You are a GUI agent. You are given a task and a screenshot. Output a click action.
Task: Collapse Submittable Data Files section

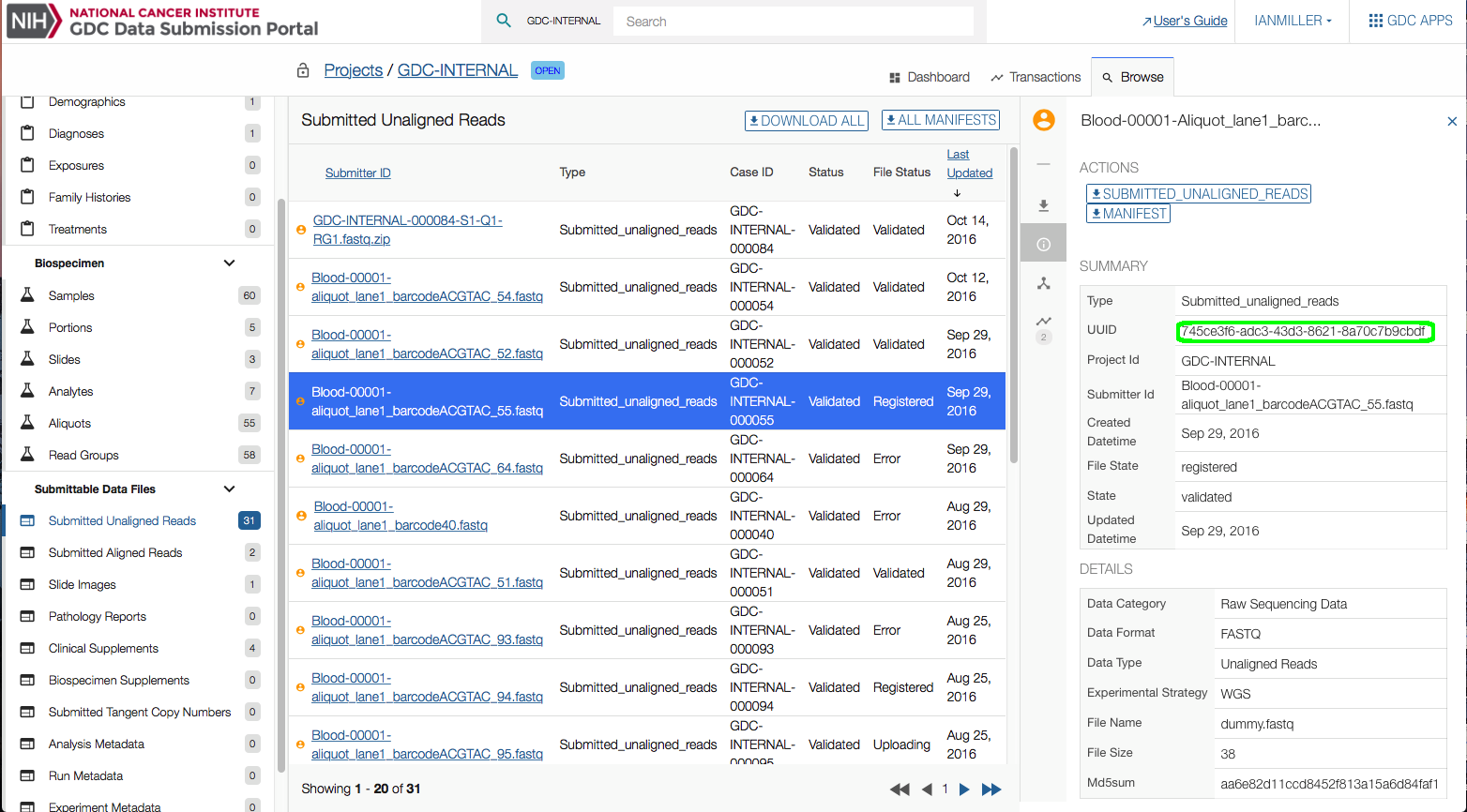(x=229, y=489)
